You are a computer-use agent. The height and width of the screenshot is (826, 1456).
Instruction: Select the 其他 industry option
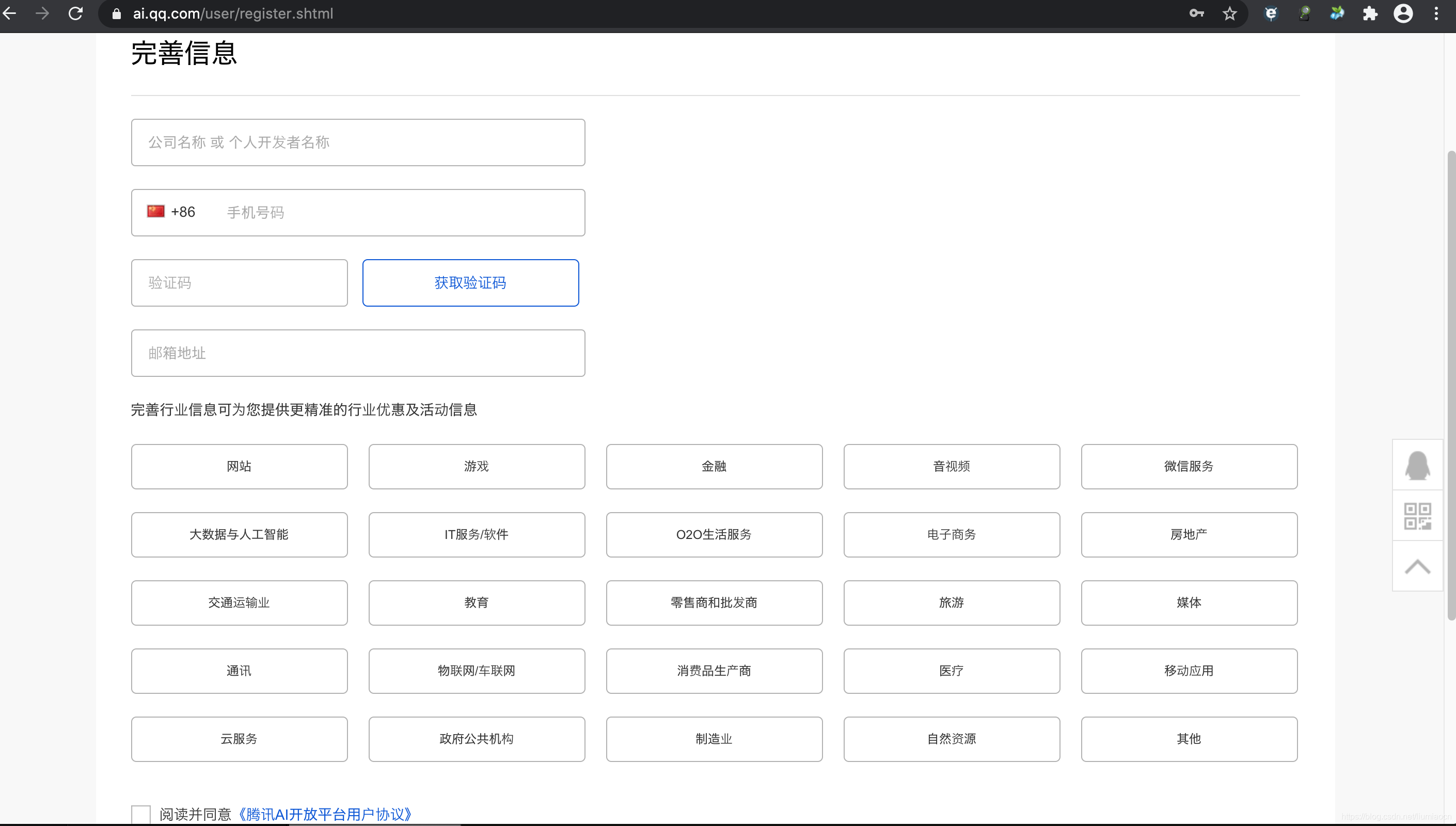1189,739
